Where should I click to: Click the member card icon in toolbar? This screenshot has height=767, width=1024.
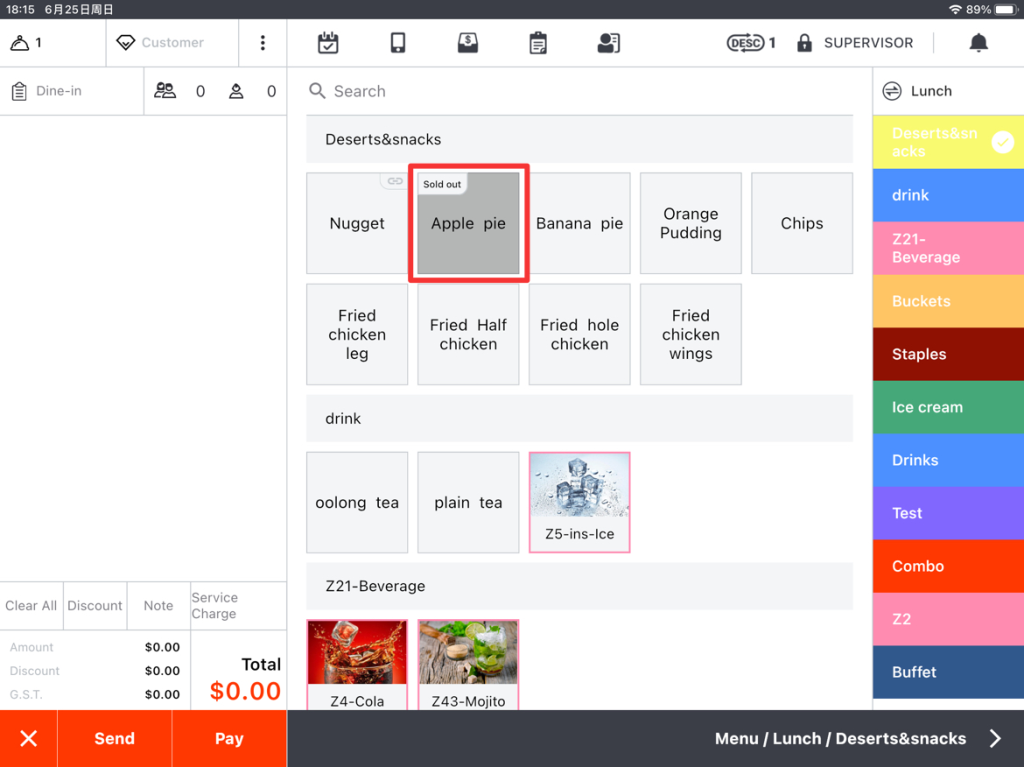pyautogui.click(x=608, y=43)
